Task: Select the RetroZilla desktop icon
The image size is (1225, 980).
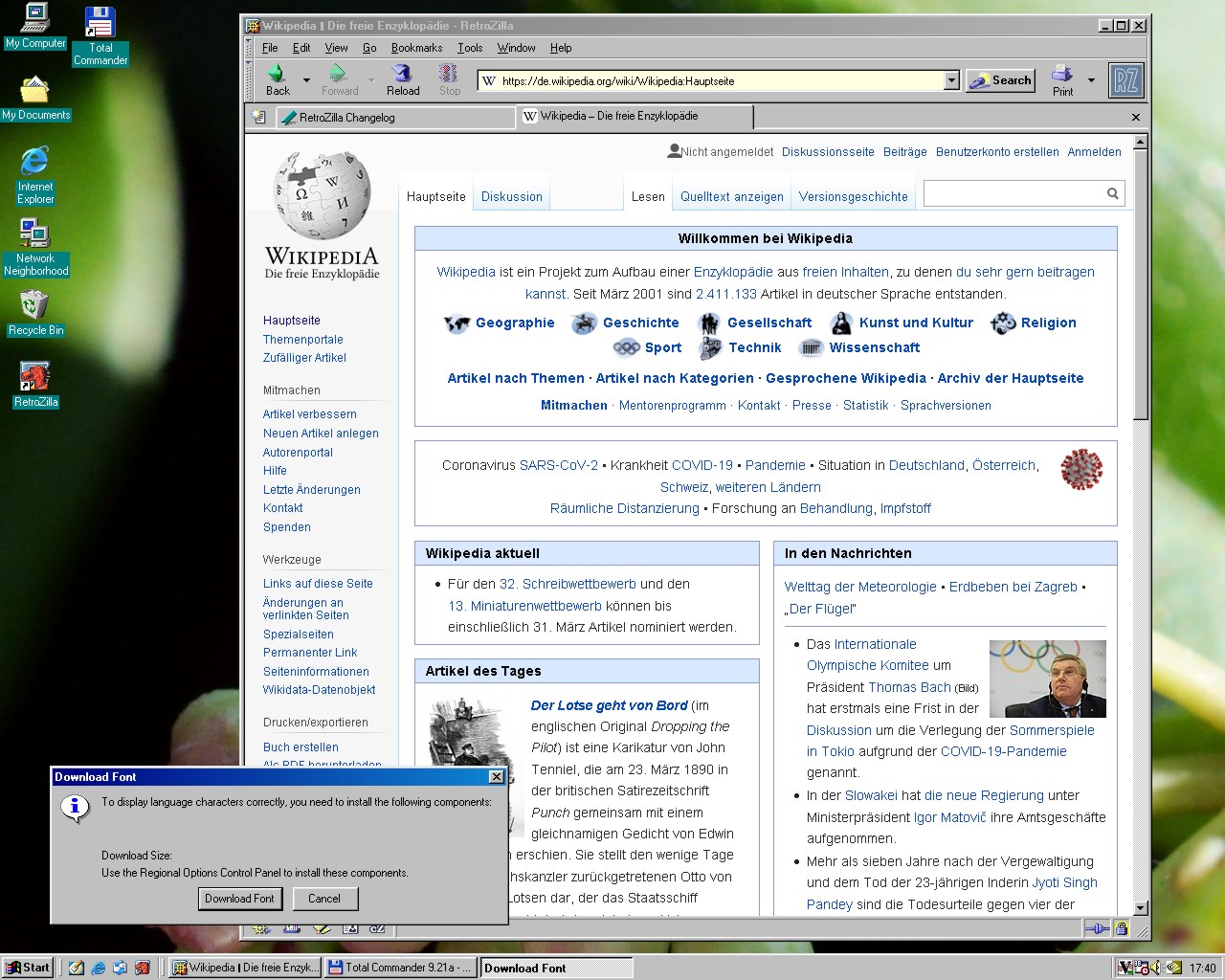Action: [35, 378]
